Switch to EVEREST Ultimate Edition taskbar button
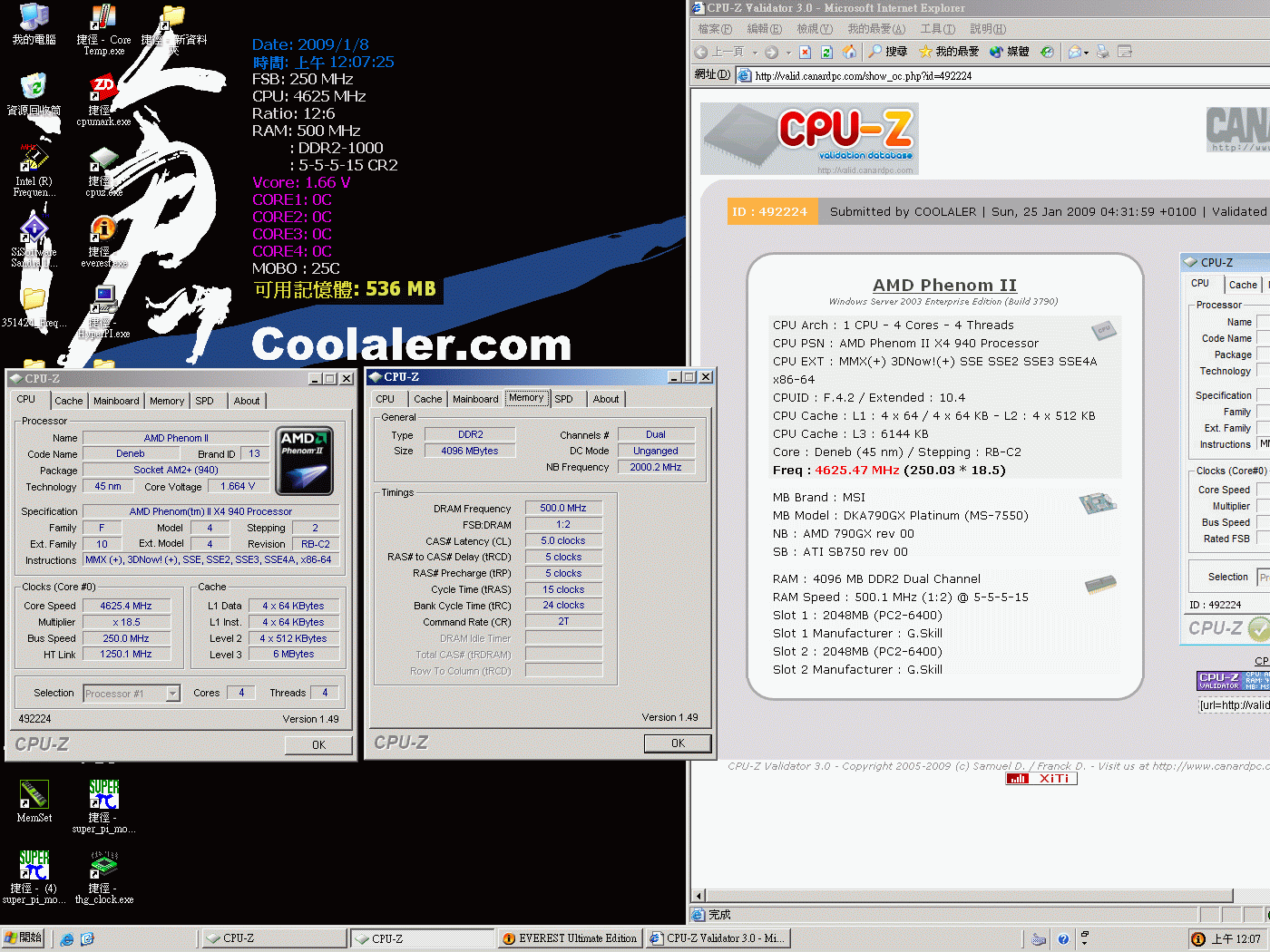The image size is (1270, 952). pos(571,939)
